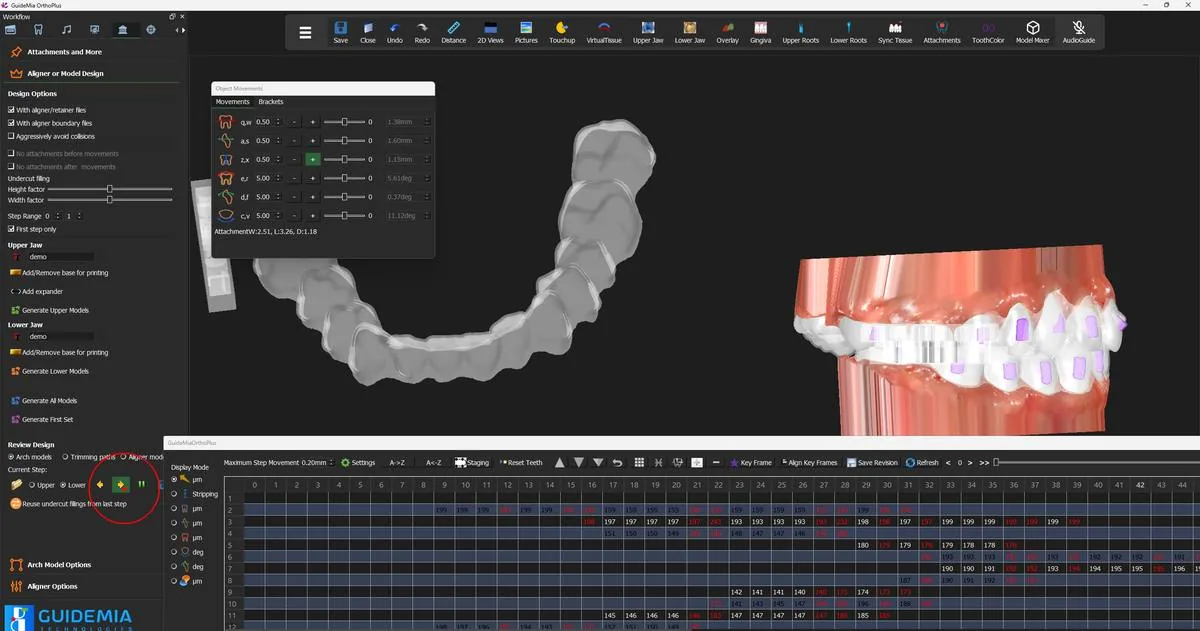Save the project with Save icon

click(x=341, y=31)
